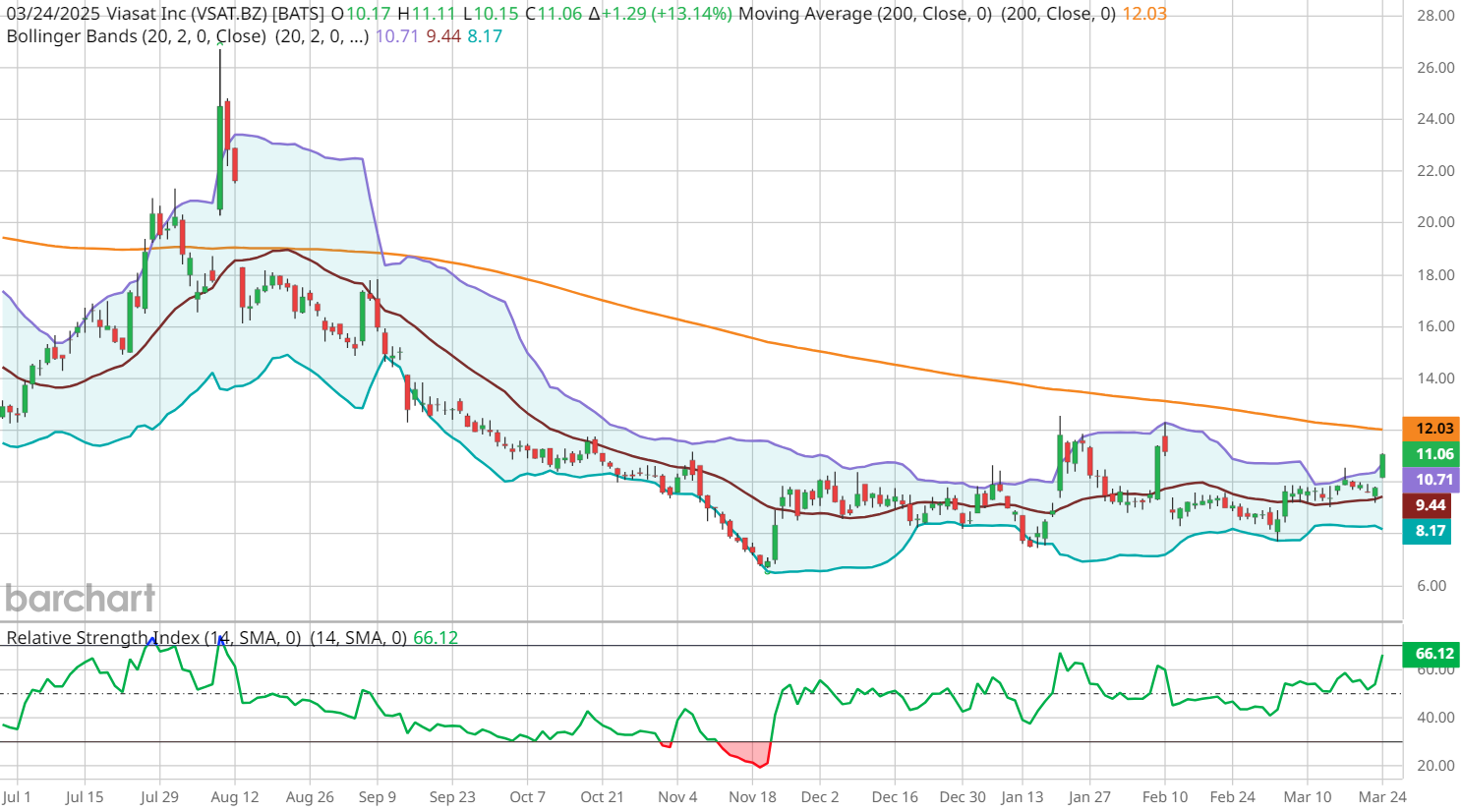Click the [BATS] exchange label
The height and width of the screenshot is (812, 1461).
tap(299, 14)
